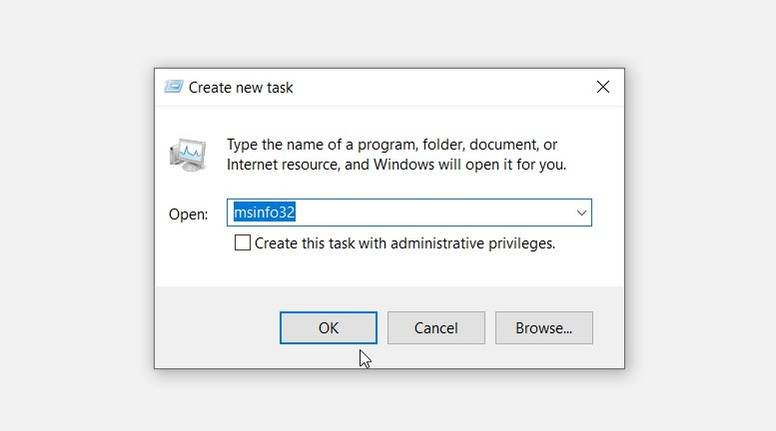776x431 pixels.
Task: Click the 'Create new task' title text
Action: point(240,87)
